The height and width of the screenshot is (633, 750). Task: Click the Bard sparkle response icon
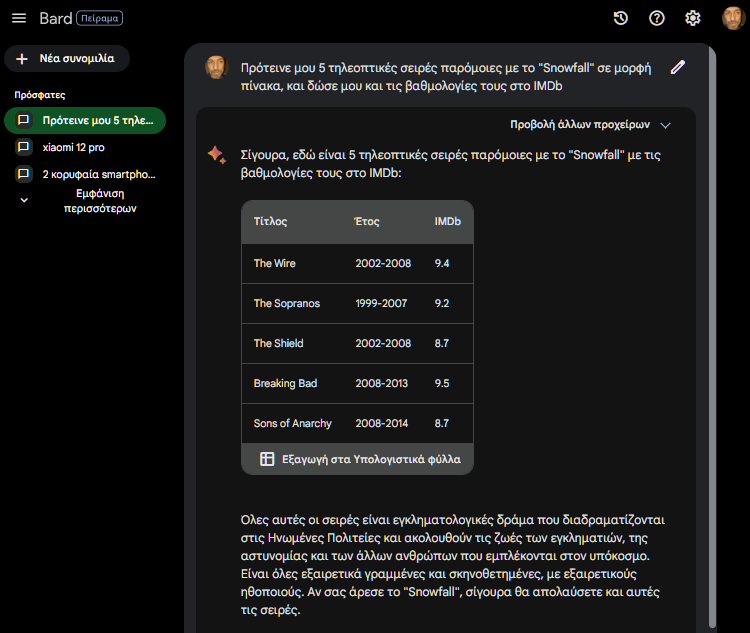[x=217, y=155]
